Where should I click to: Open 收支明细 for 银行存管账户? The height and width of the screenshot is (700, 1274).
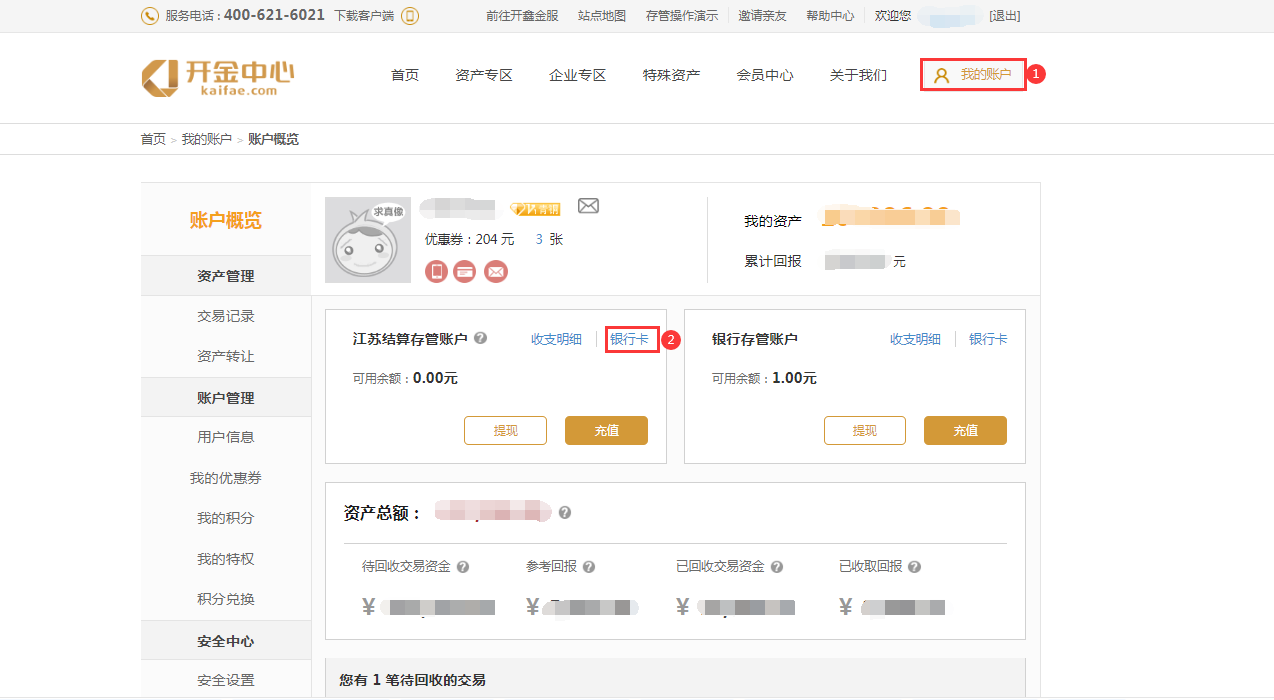point(915,339)
